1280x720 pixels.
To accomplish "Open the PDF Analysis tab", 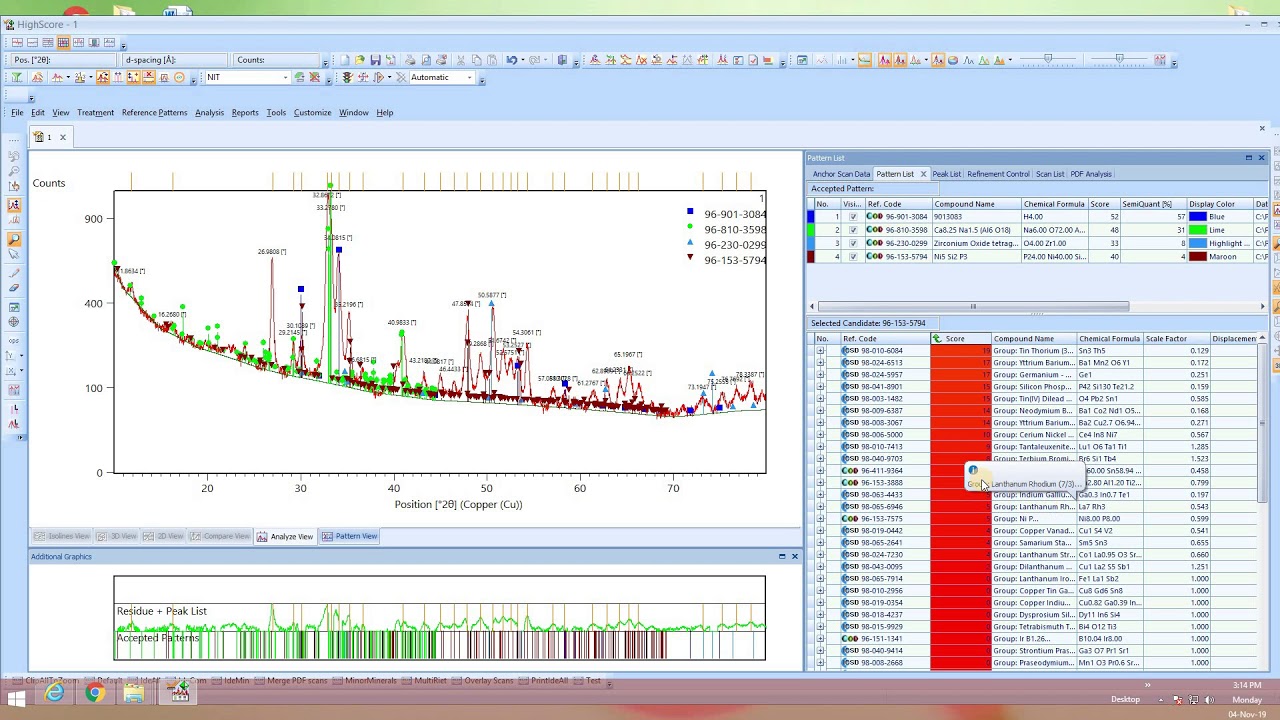I will [x=1091, y=174].
